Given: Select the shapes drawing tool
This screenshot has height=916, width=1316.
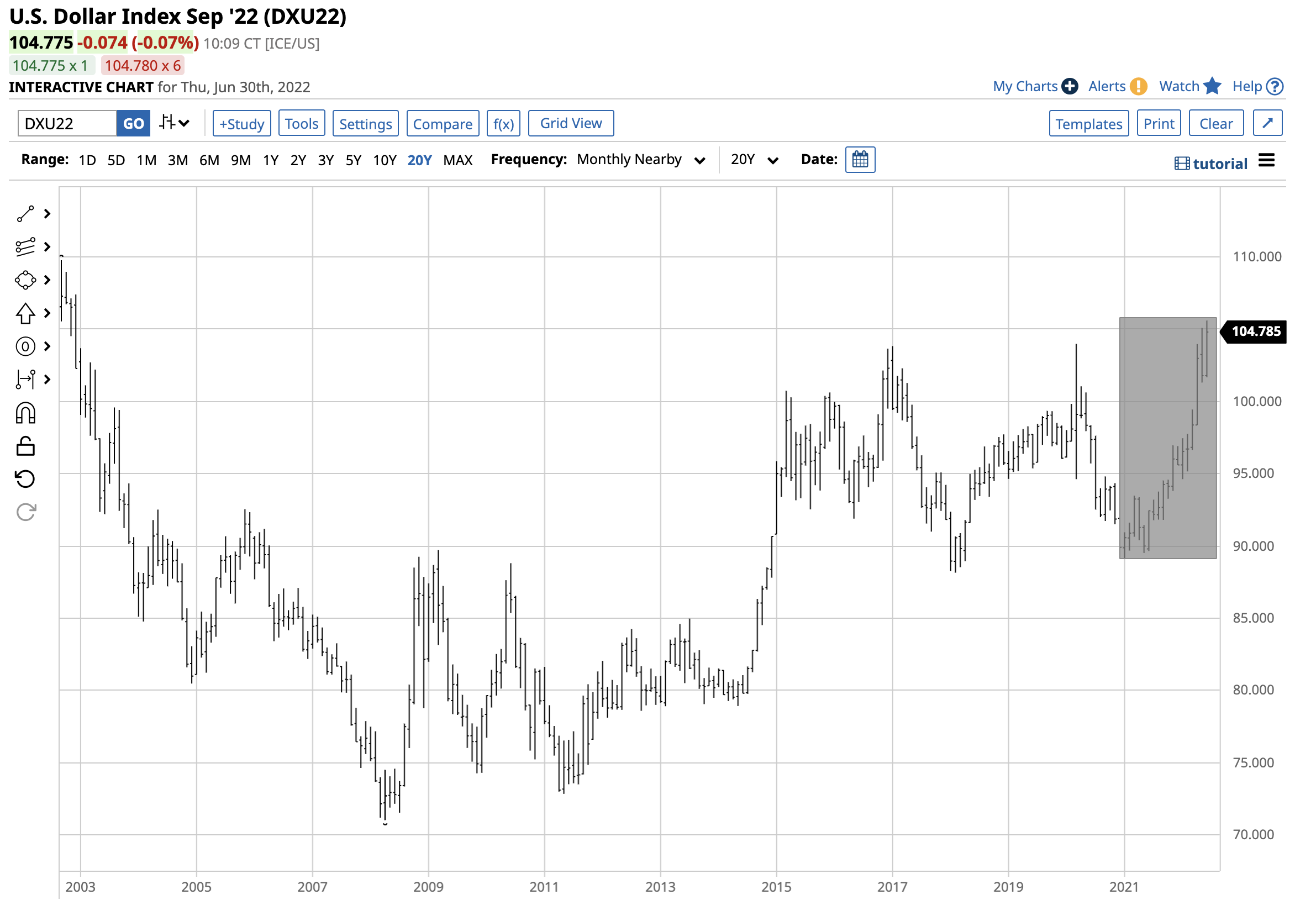Looking at the screenshot, I should pos(25,280).
